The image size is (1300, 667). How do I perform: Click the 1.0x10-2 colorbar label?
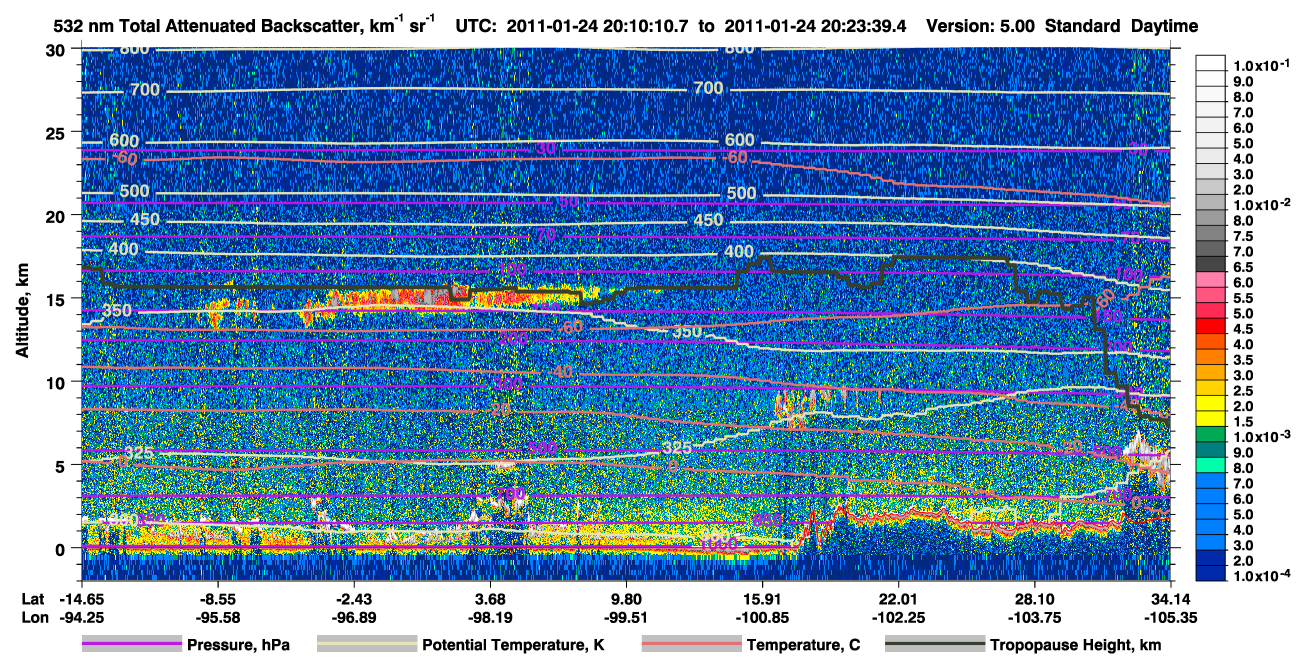[x=1263, y=205]
